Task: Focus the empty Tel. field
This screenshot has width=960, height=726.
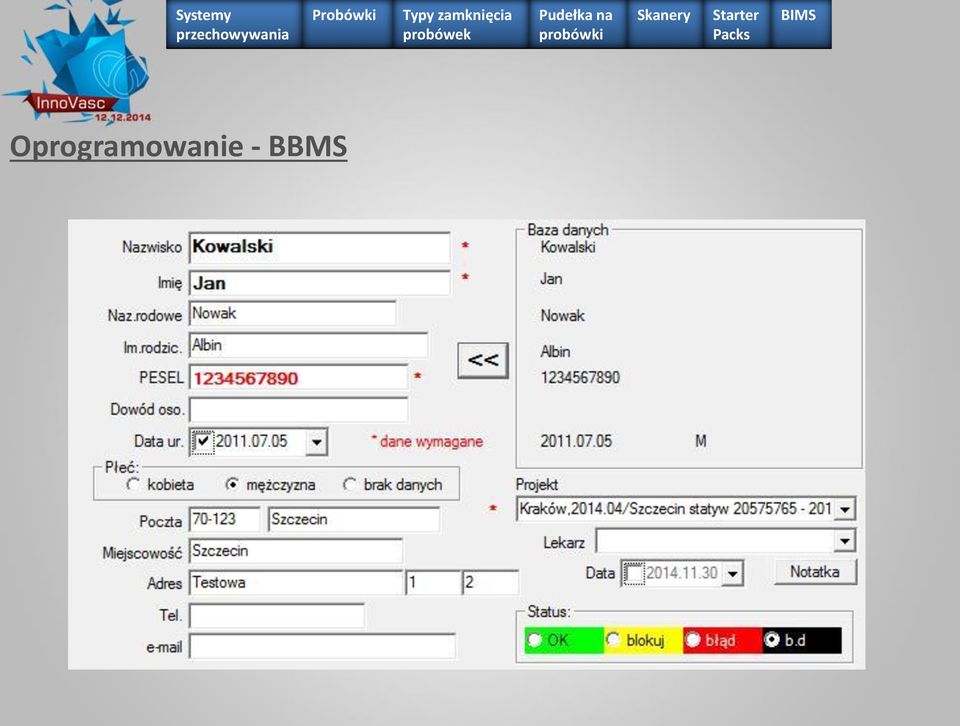Action: (x=277, y=615)
